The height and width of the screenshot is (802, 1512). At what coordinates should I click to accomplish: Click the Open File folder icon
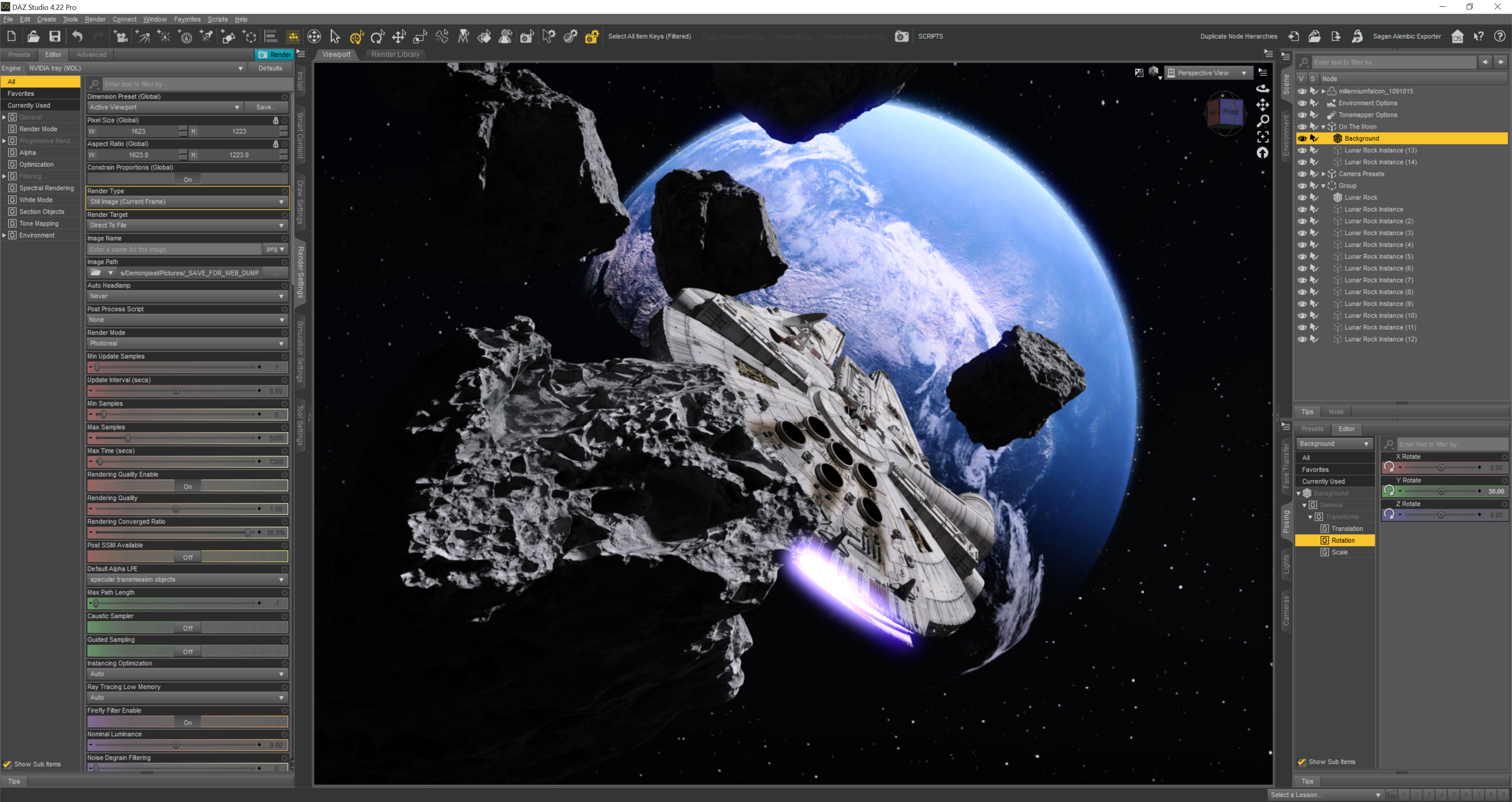click(33, 36)
